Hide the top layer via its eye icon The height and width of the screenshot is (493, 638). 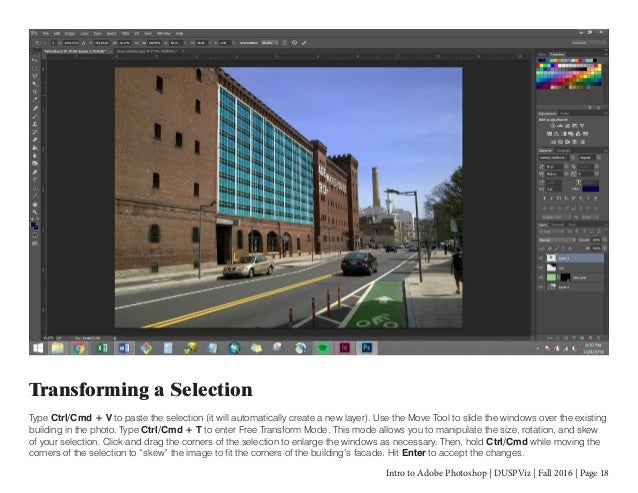[x=541, y=258]
